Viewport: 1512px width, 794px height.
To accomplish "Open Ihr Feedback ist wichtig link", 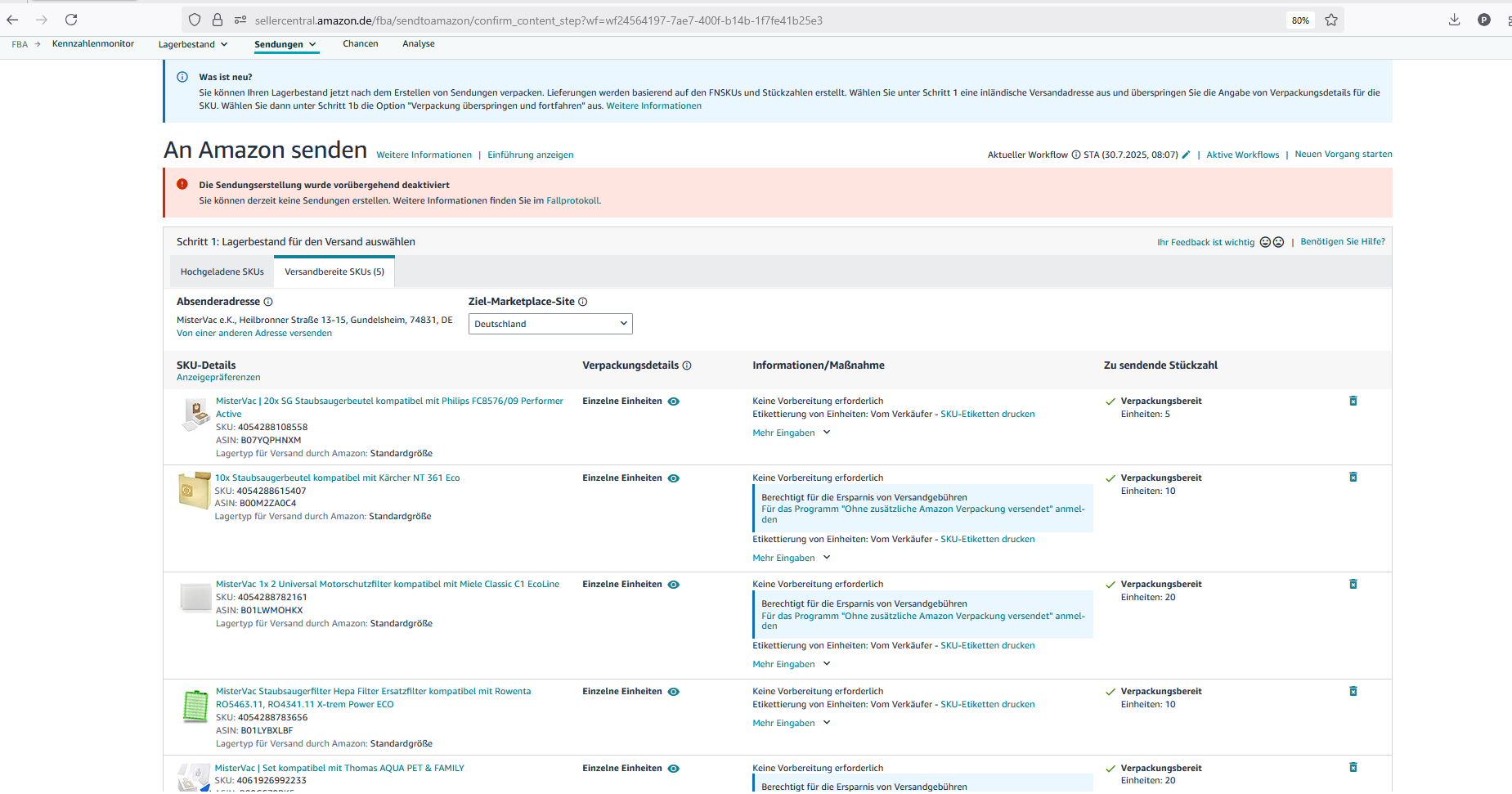I will [1205, 243].
